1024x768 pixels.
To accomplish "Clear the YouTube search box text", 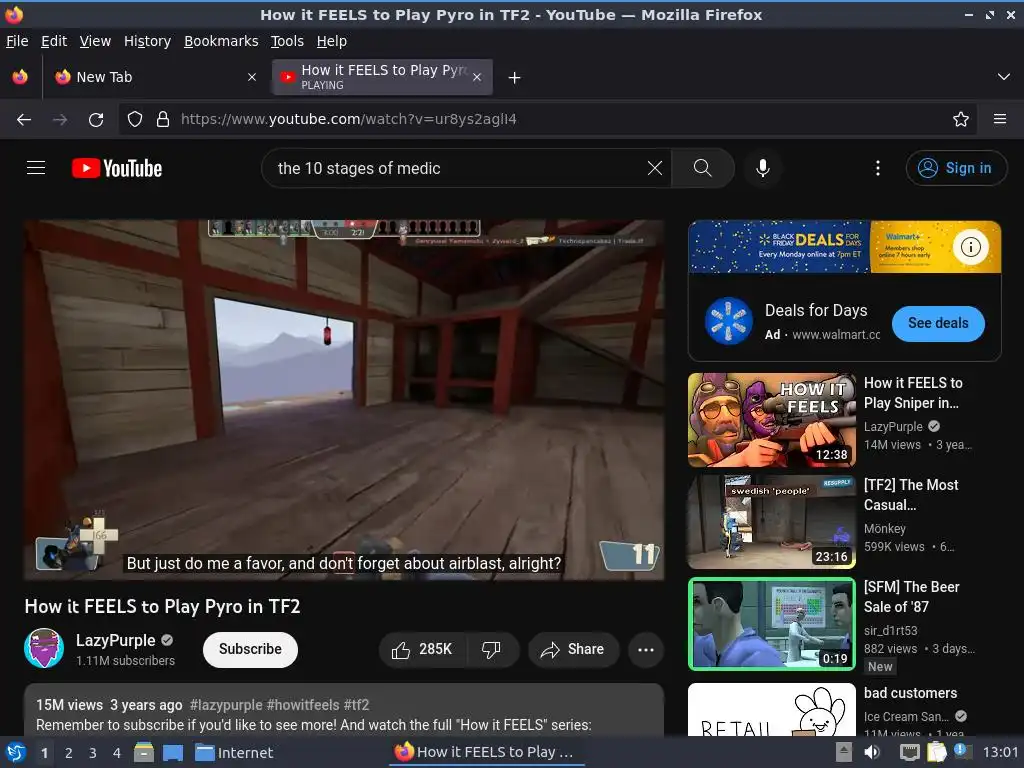I will tap(654, 168).
